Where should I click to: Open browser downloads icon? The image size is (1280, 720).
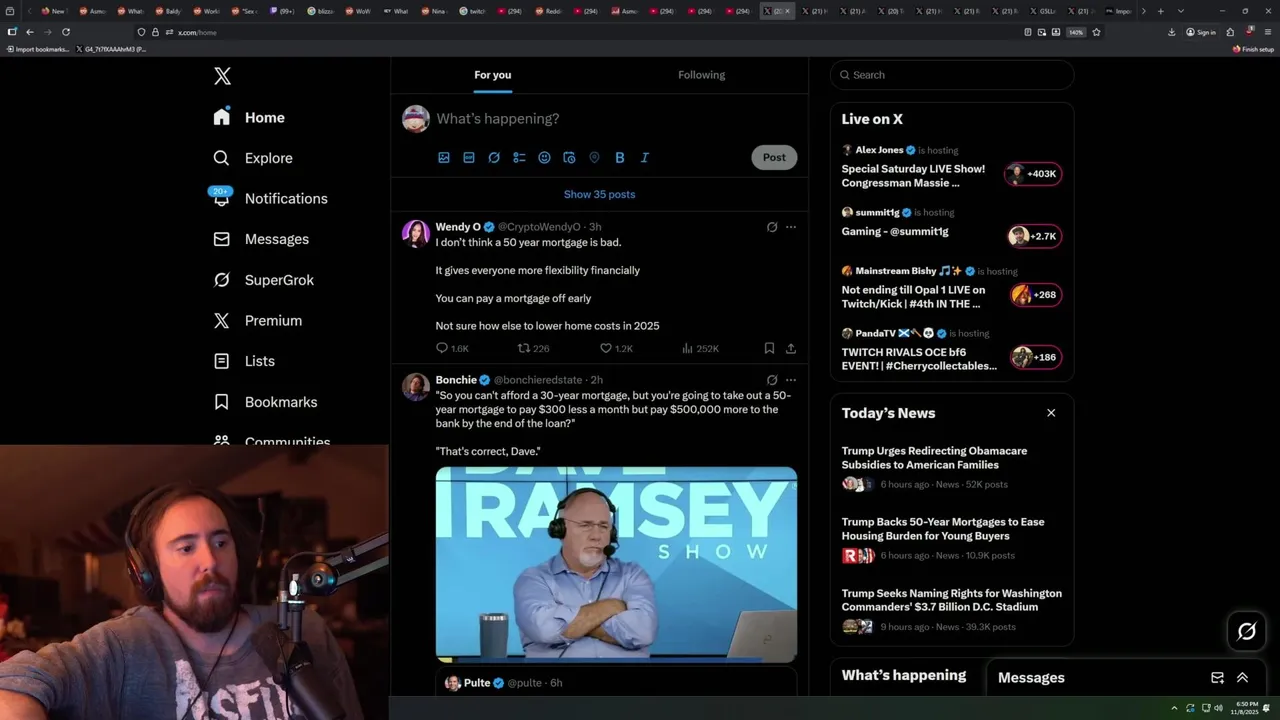pos(1172,32)
